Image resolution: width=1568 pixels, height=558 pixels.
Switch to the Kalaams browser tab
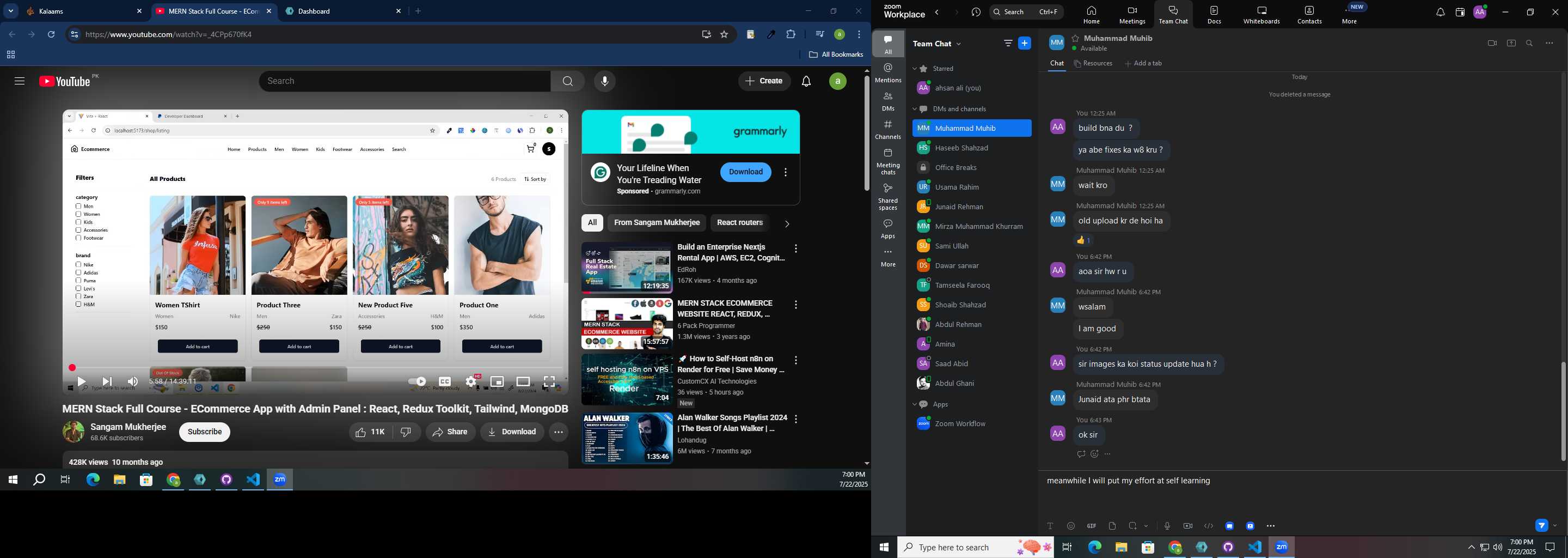pos(83,11)
